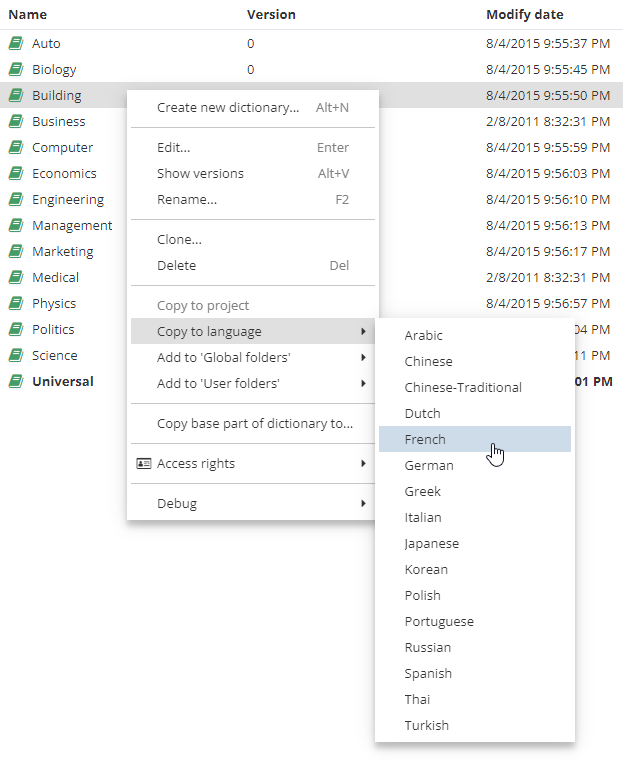
Task: Click the Biology dictionary book icon
Action: 15,70
